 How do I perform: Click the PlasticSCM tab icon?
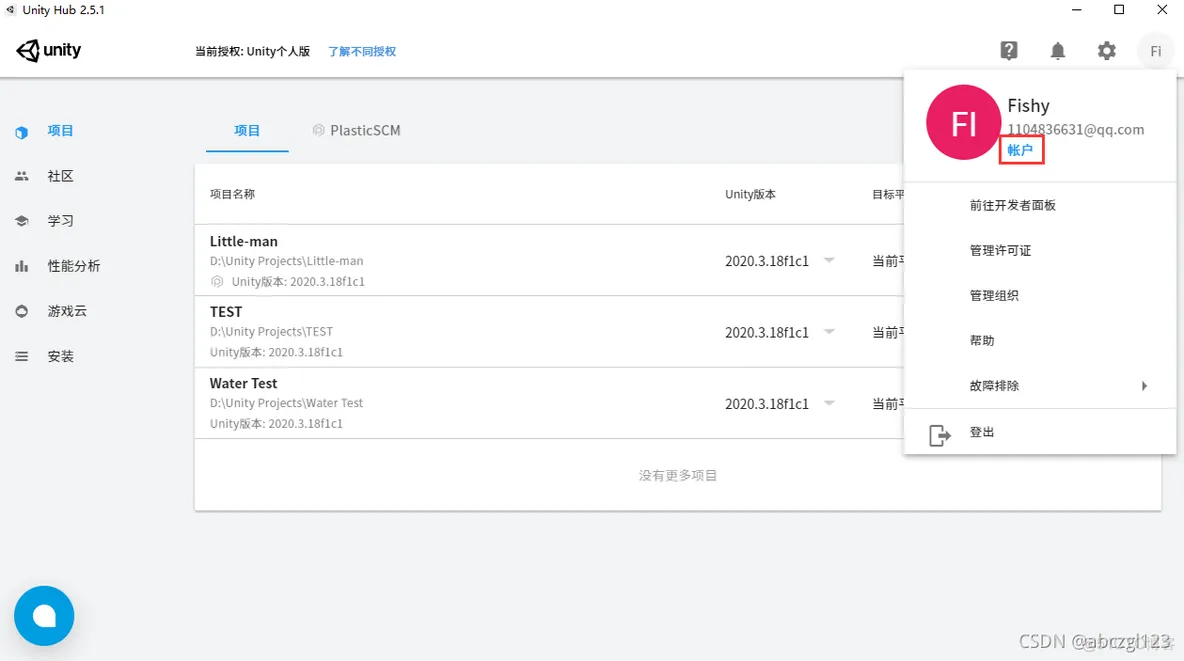(319, 130)
